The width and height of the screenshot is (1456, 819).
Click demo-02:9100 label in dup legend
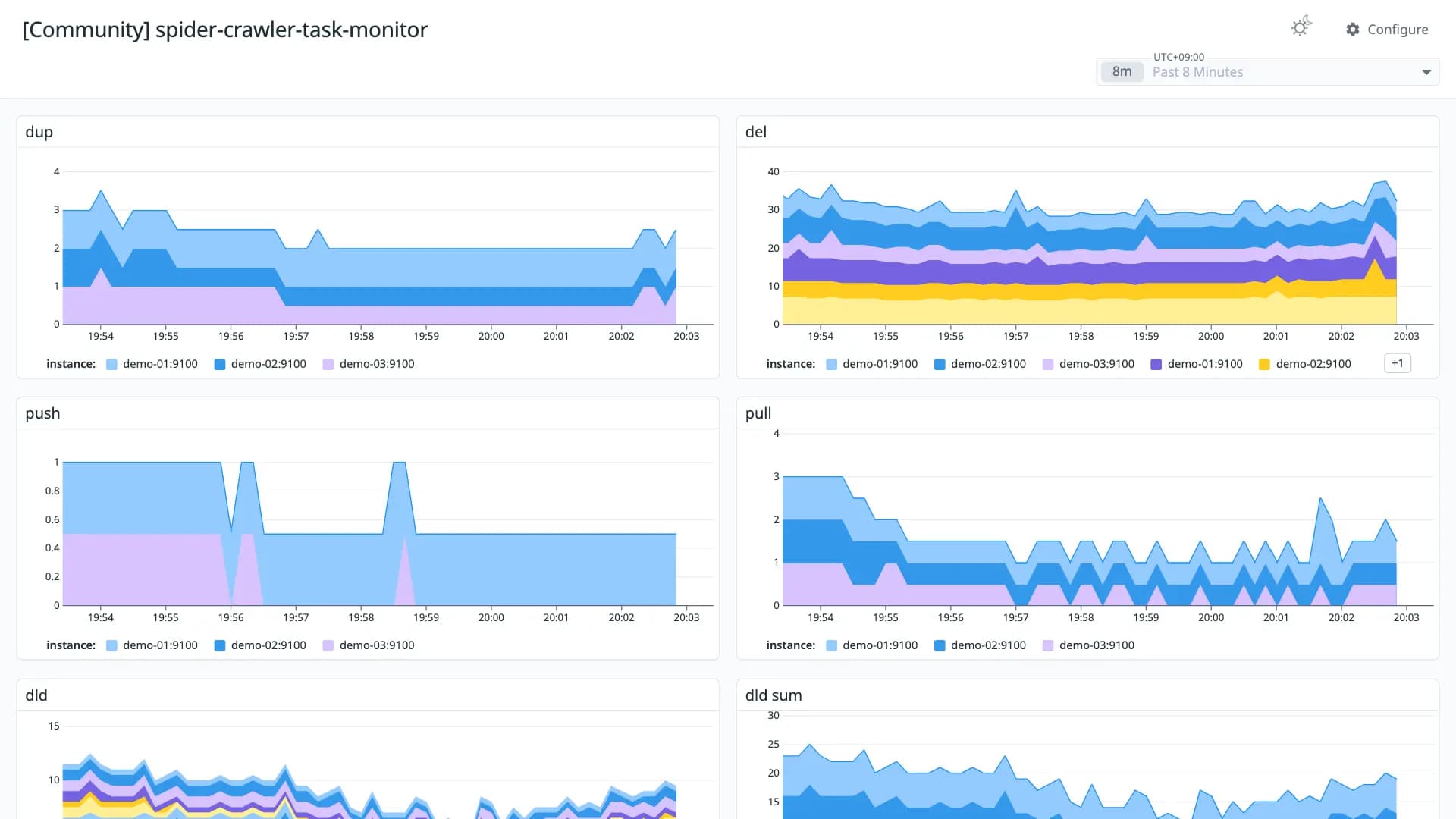pyautogui.click(x=268, y=364)
